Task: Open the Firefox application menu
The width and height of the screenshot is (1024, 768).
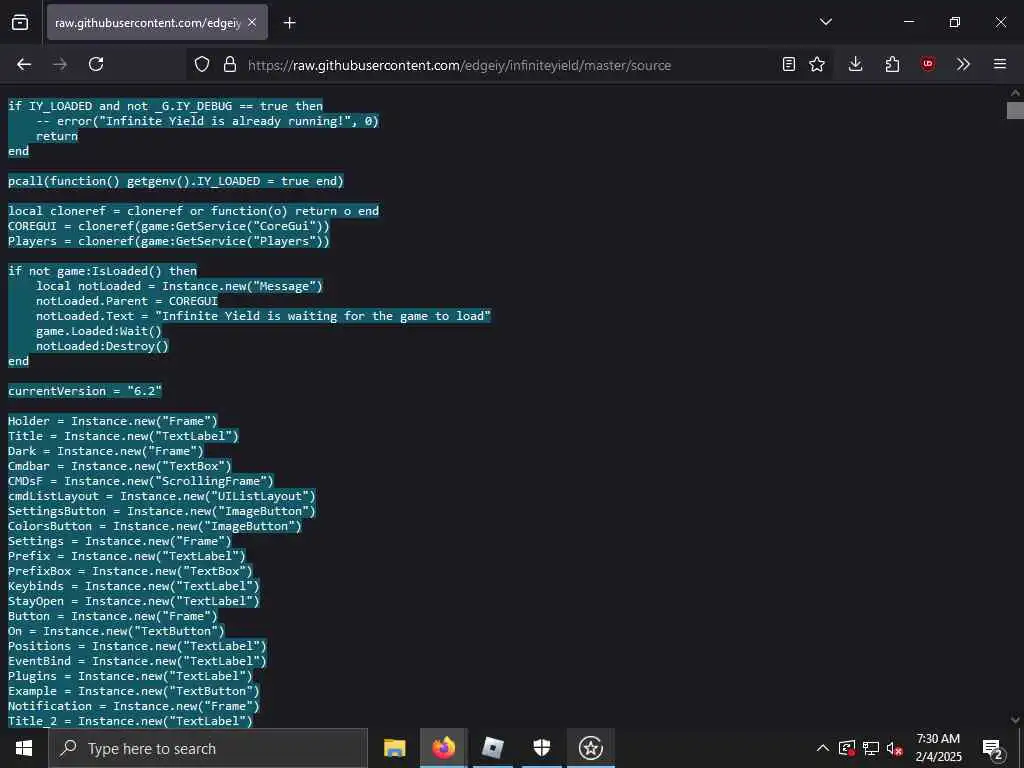Action: click(x=1000, y=64)
